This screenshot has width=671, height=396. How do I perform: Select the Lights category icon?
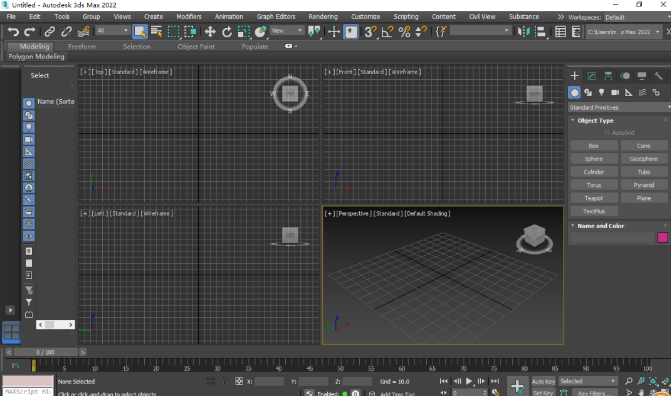[601, 92]
